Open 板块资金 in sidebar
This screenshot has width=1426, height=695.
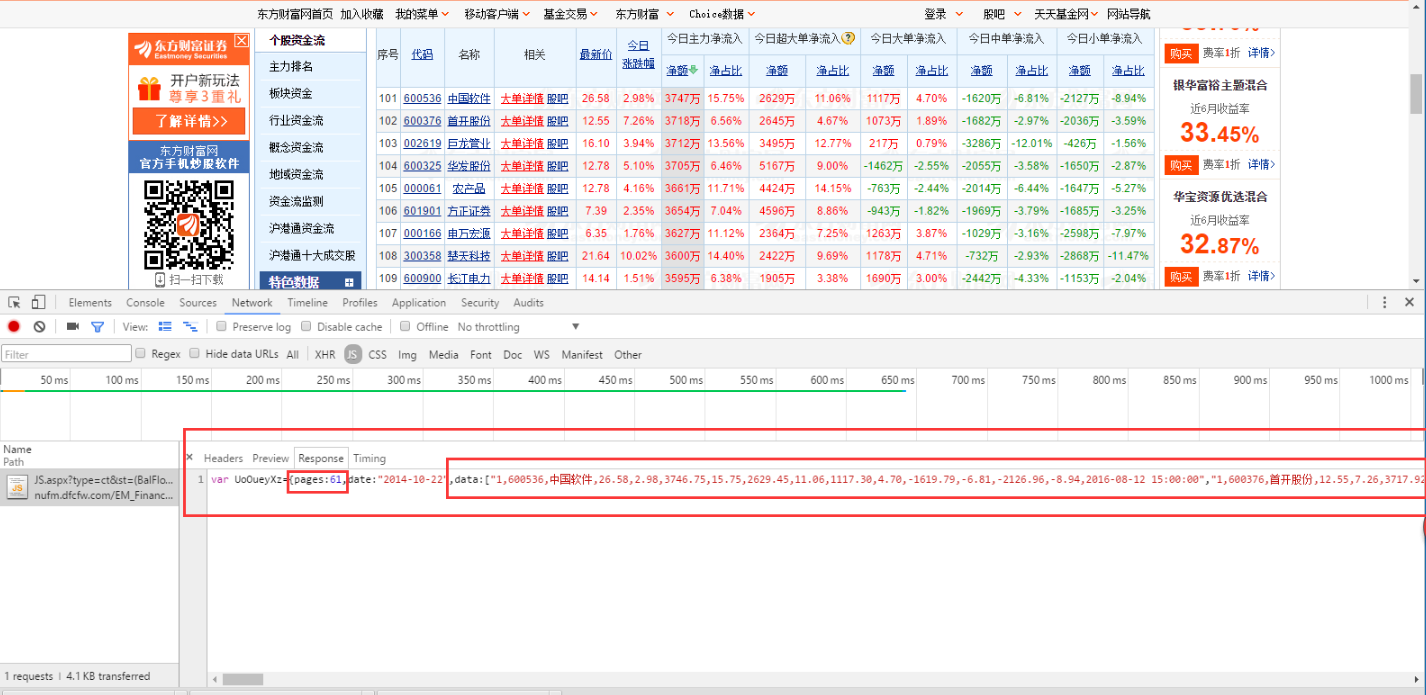[x=291, y=93]
